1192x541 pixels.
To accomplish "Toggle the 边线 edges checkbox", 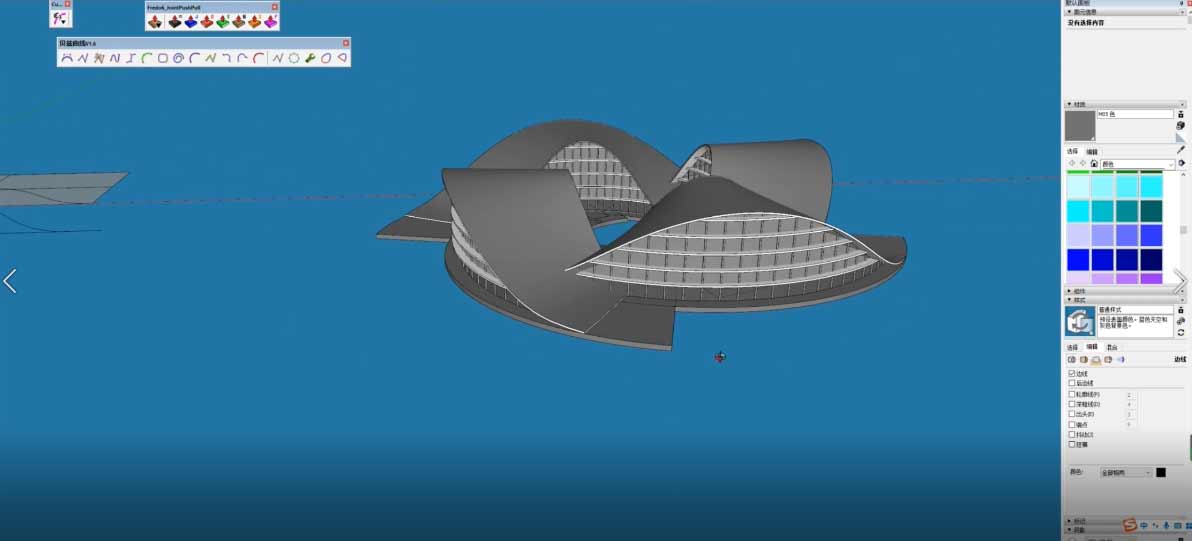I will [1073, 373].
